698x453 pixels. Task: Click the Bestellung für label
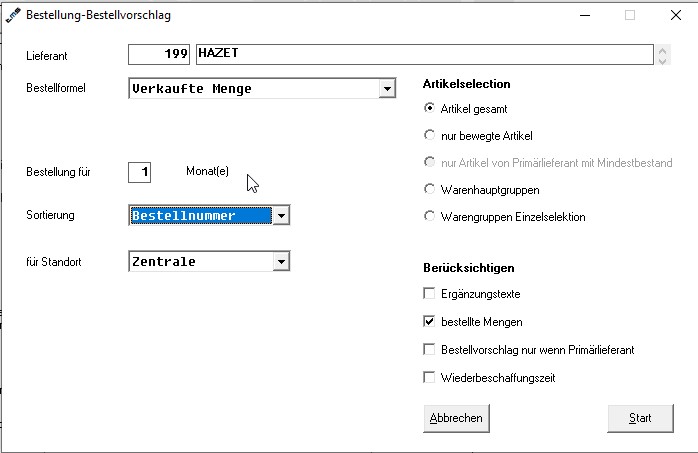[x=58, y=172]
